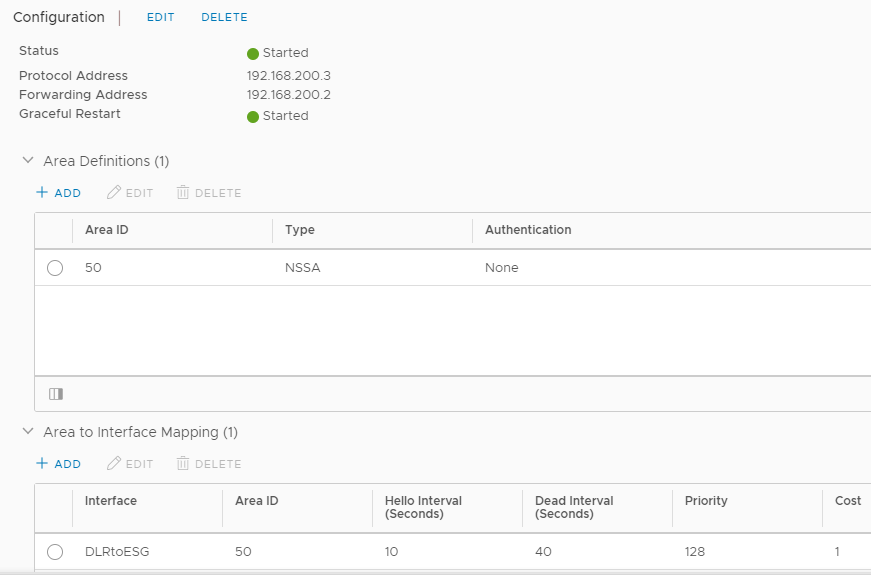
Task: Click the green Status Started indicator
Action: [253, 54]
